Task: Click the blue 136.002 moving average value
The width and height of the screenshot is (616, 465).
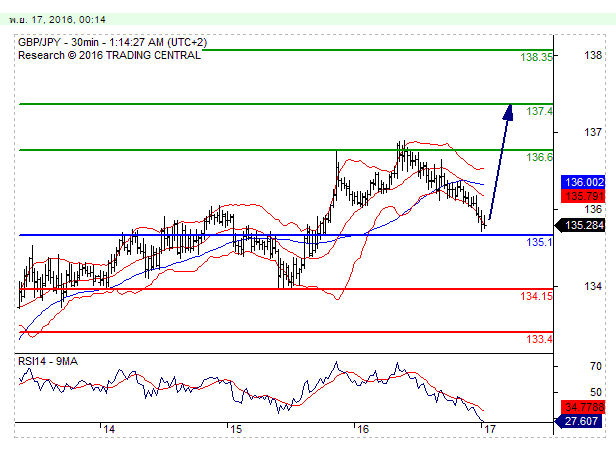Action: [x=583, y=182]
